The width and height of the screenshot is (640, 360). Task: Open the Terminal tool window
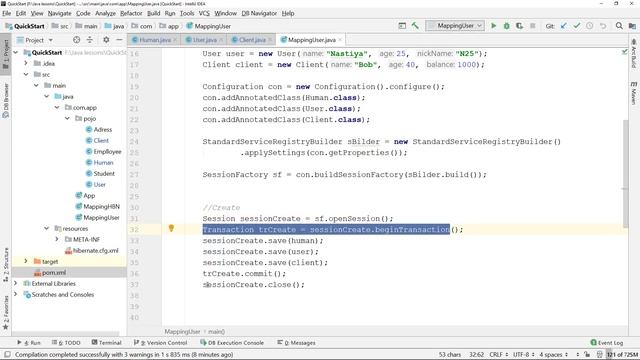106,343
